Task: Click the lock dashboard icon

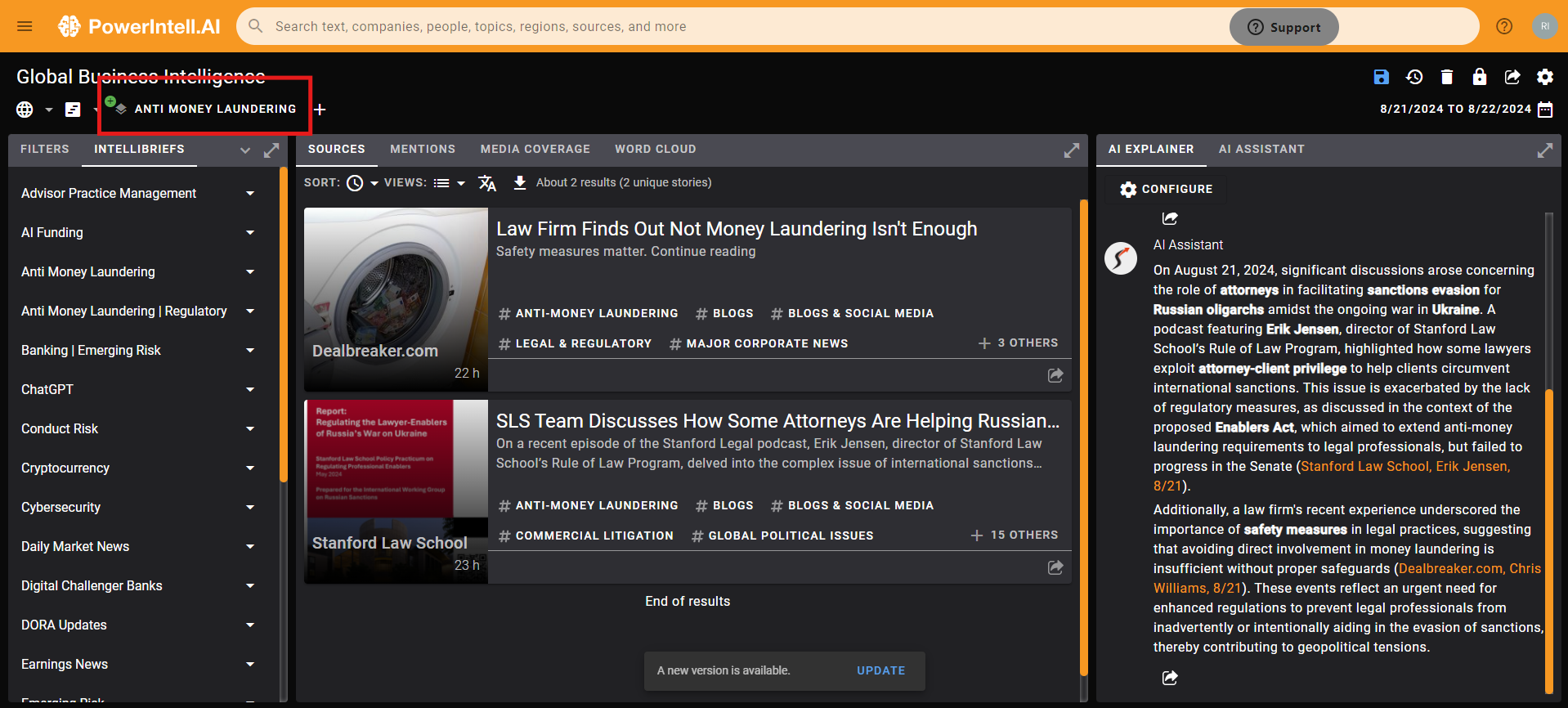Action: 1480,77
